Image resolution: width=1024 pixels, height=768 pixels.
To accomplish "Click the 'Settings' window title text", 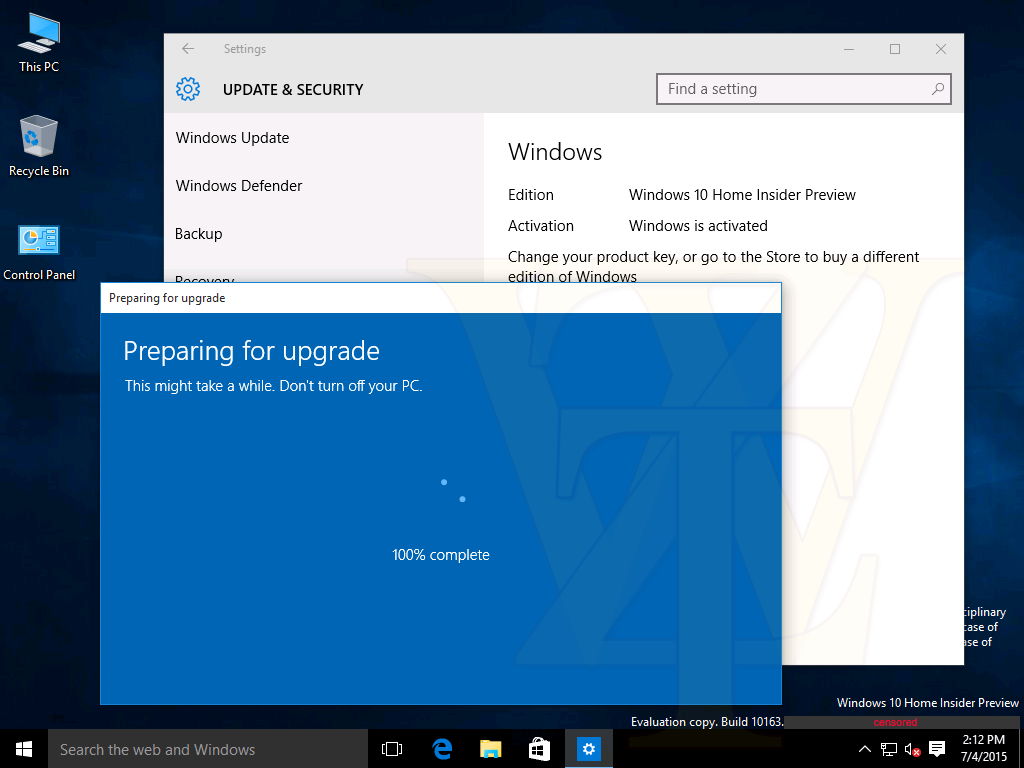I will [x=245, y=49].
